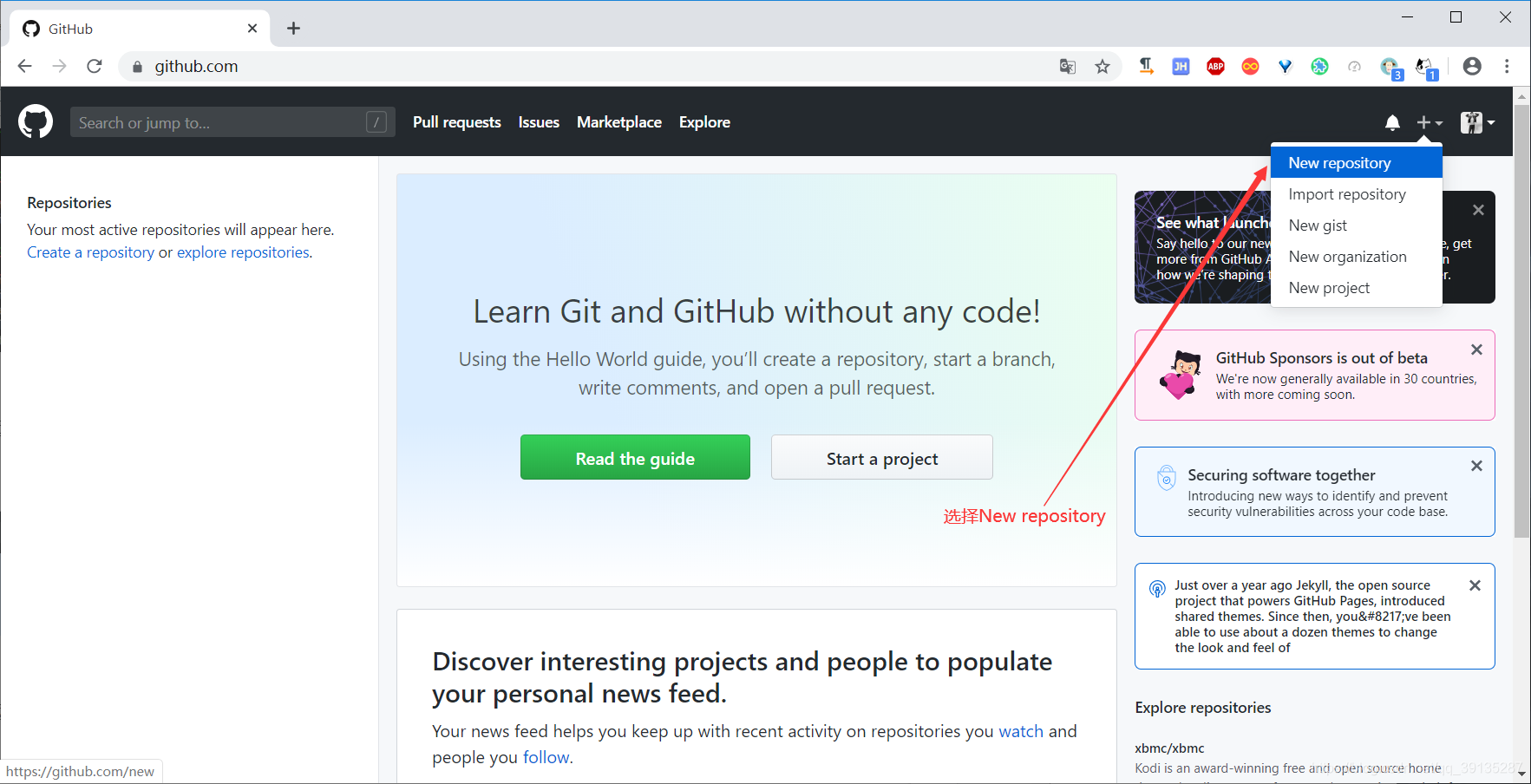Open the notifications bell
Image resolution: width=1531 pixels, height=784 pixels.
[1392, 122]
